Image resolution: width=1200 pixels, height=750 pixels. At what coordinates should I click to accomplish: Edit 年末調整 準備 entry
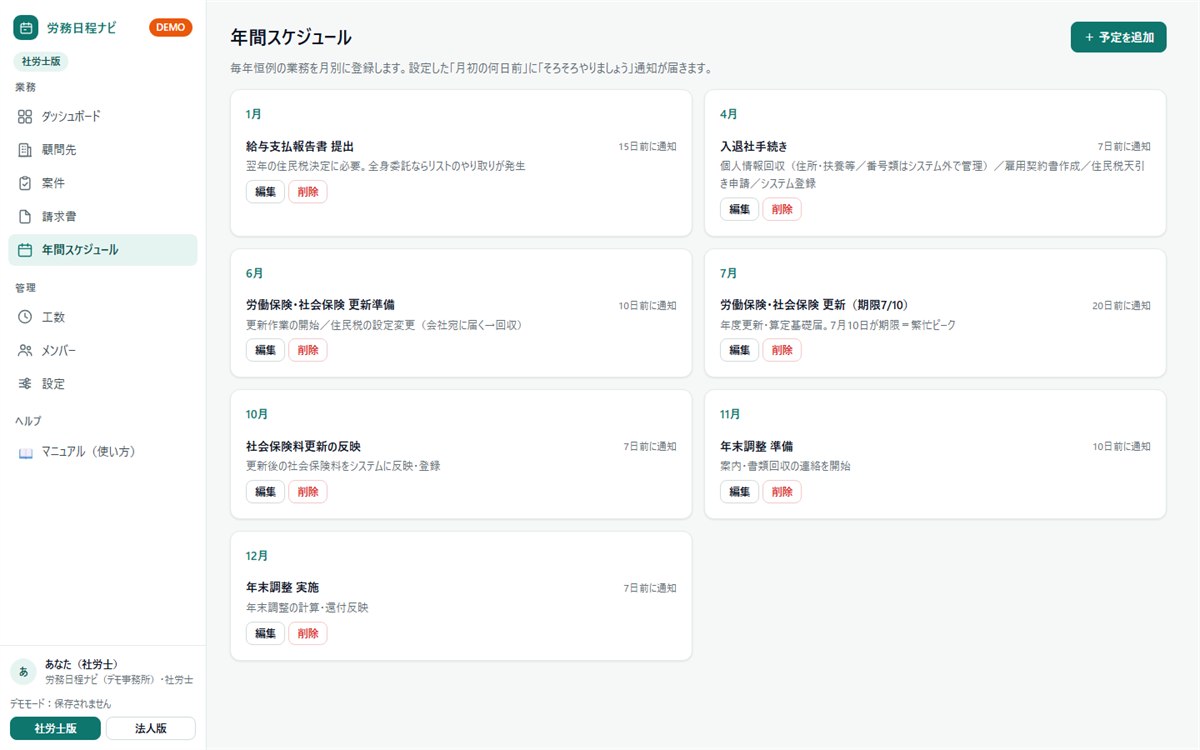point(739,491)
